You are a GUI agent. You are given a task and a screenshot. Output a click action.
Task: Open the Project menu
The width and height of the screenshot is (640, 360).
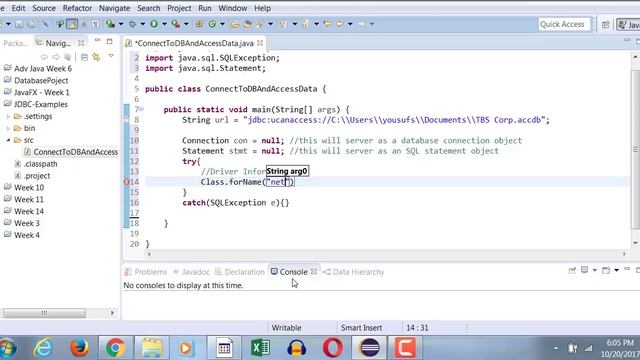(179, 8)
